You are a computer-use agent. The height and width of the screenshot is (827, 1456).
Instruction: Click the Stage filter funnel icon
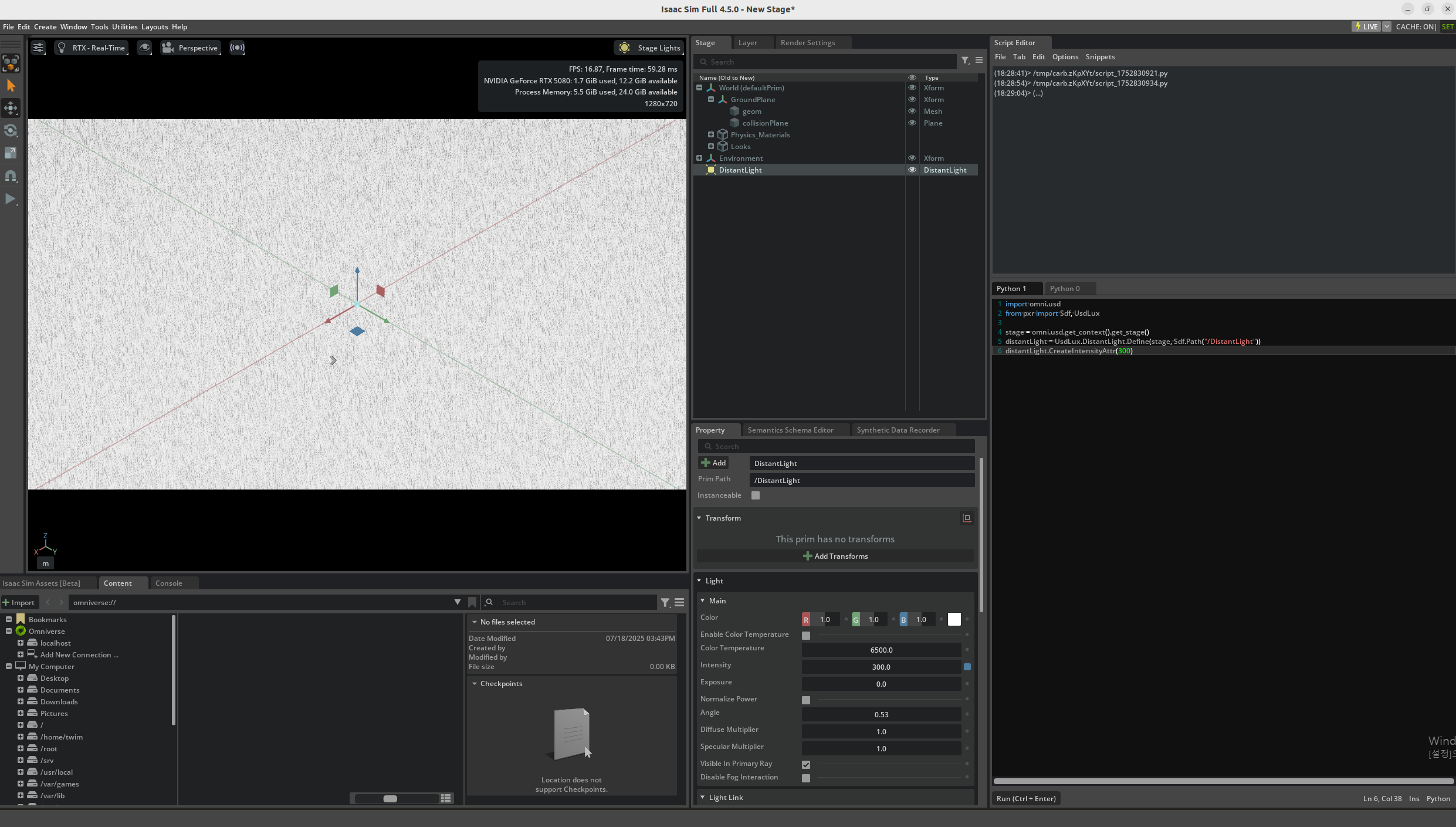(x=965, y=60)
